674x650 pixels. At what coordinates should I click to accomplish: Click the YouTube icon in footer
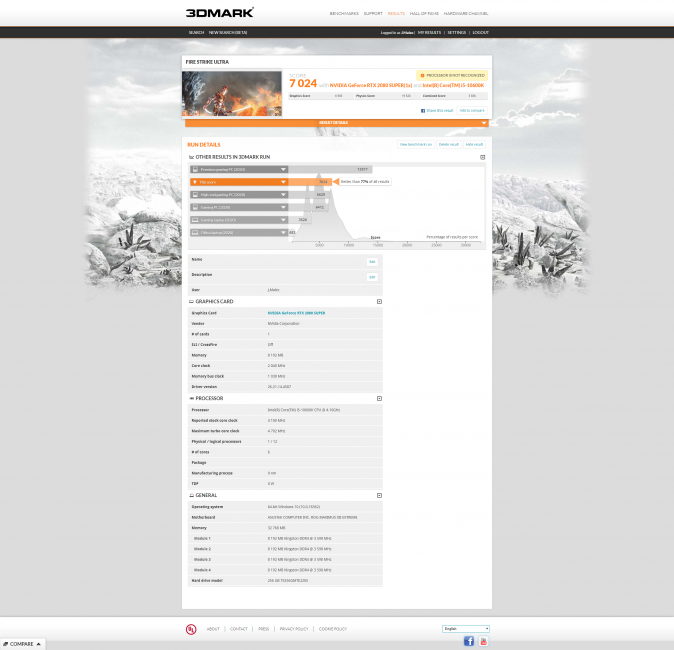(484, 641)
